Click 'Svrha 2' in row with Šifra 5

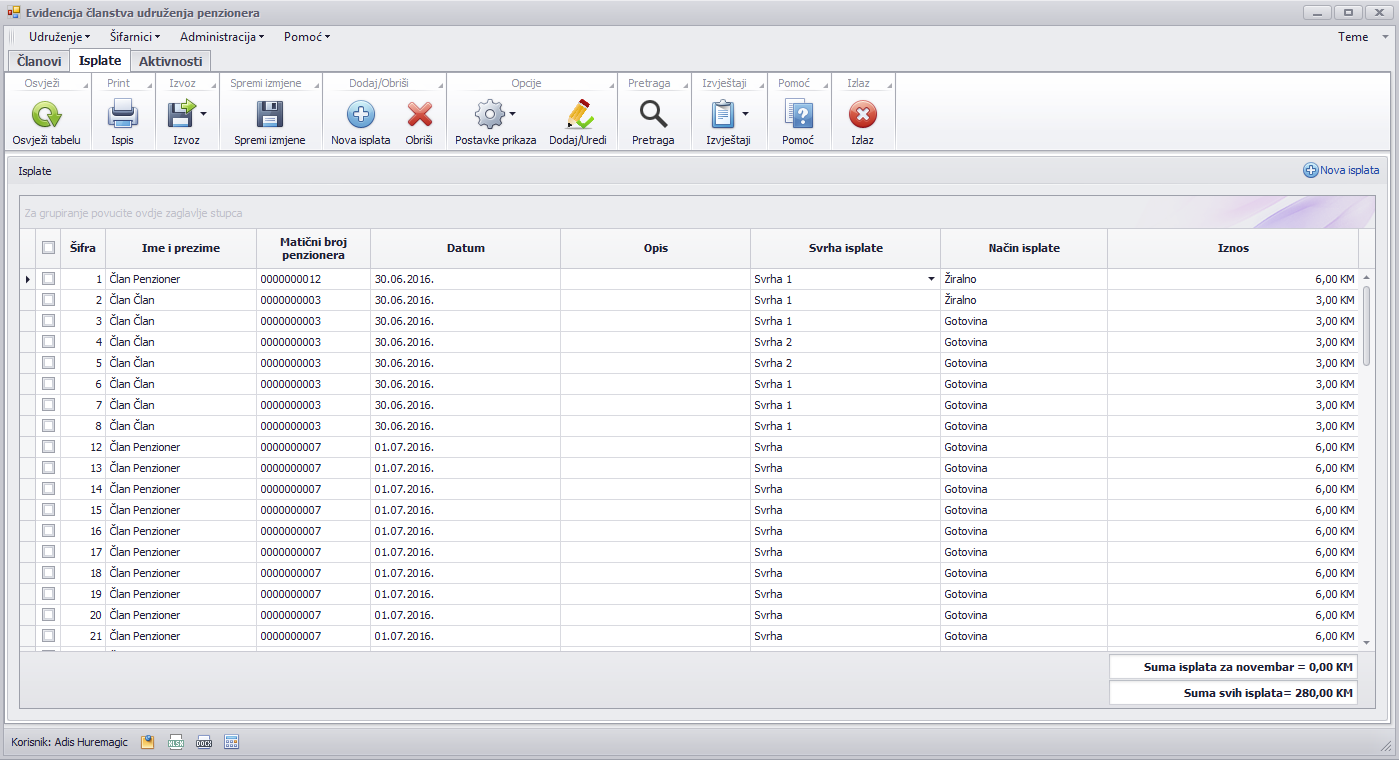pos(773,363)
